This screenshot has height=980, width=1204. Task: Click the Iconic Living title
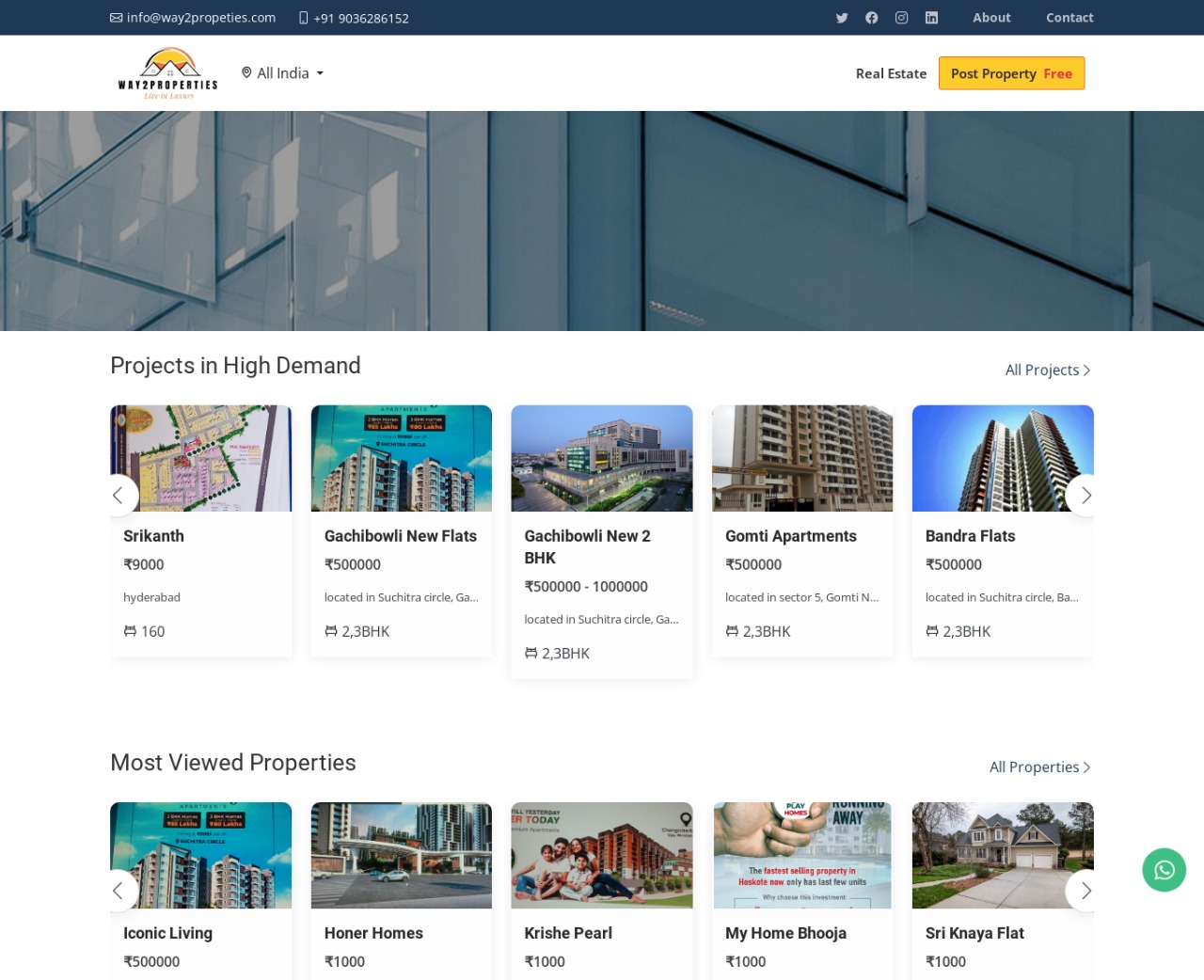(x=167, y=933)
